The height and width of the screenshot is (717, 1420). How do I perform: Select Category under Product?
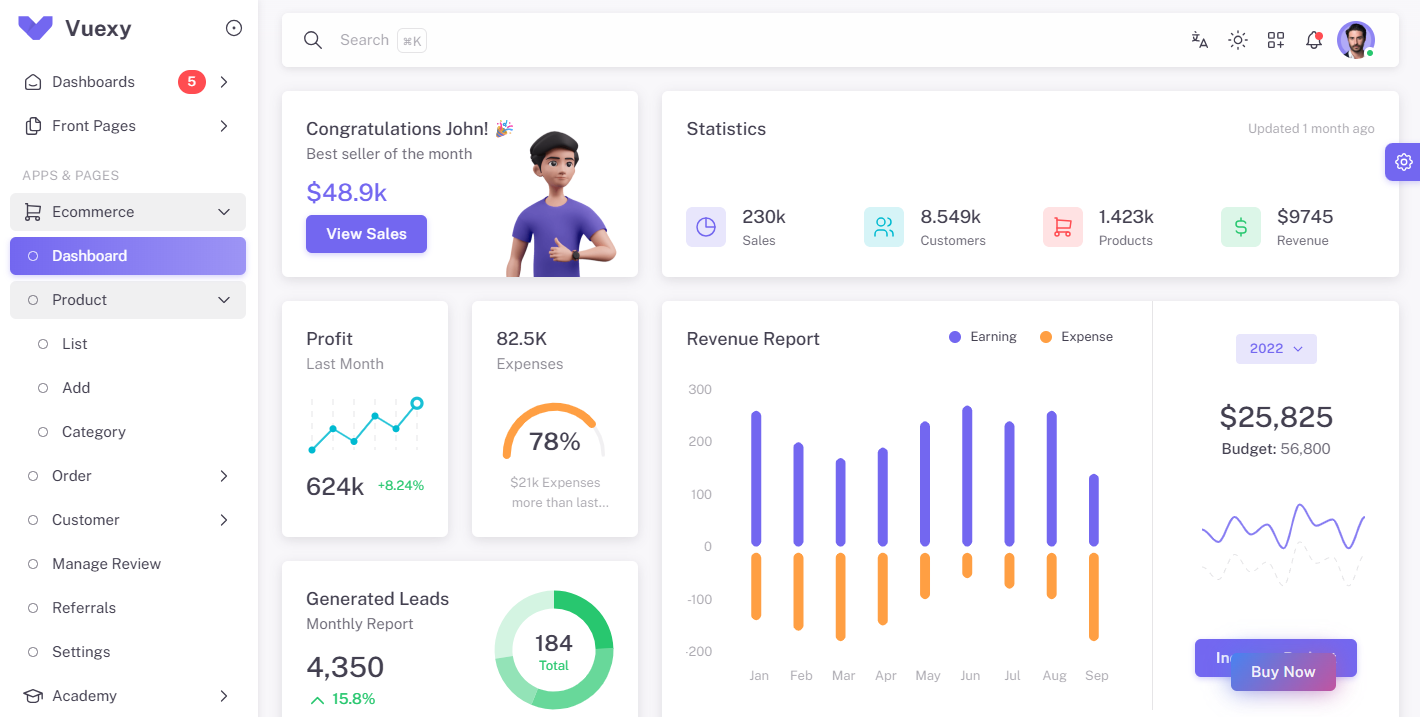coord(93,432)
